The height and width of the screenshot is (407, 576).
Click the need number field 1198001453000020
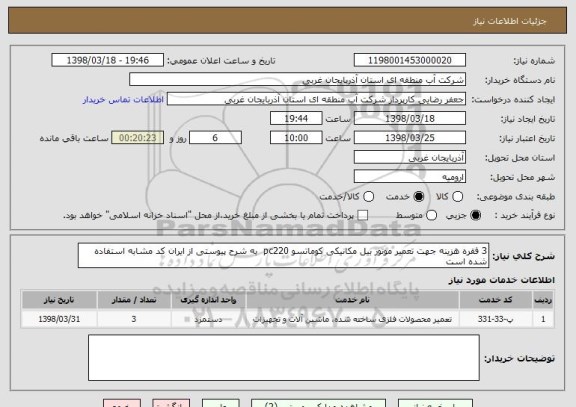click(x=410, y=60)
